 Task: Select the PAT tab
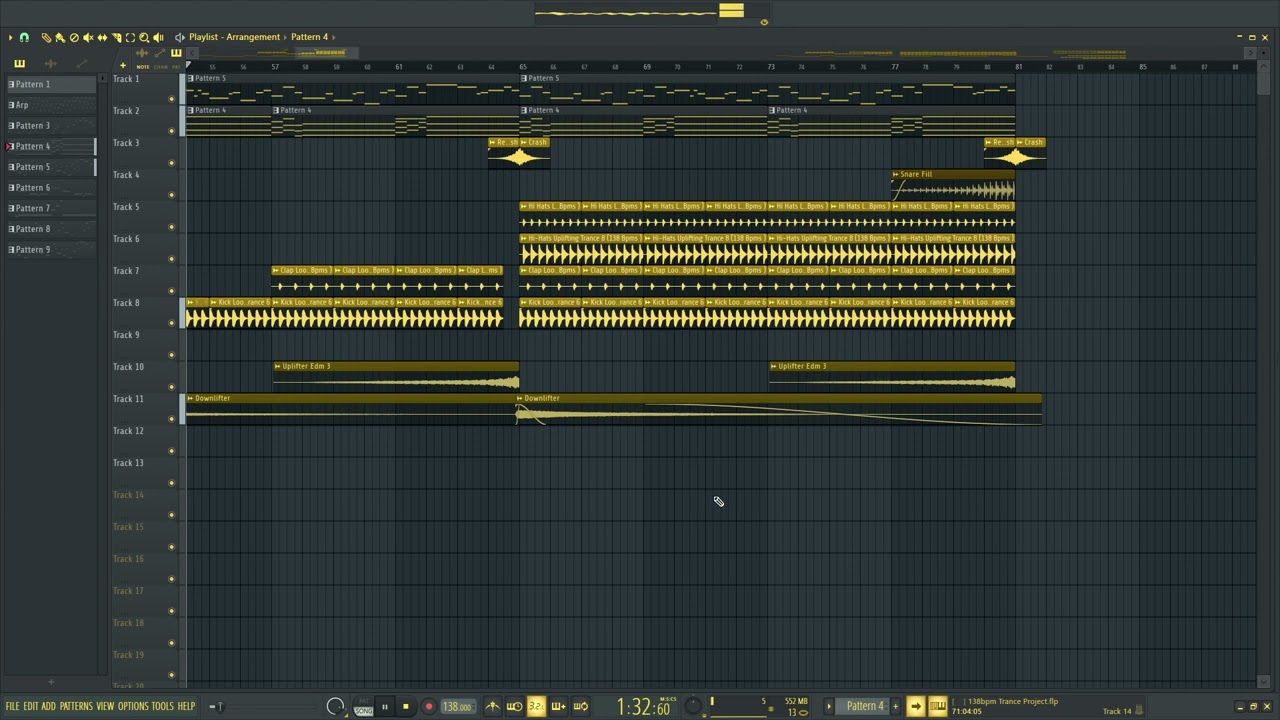(177, 67)
